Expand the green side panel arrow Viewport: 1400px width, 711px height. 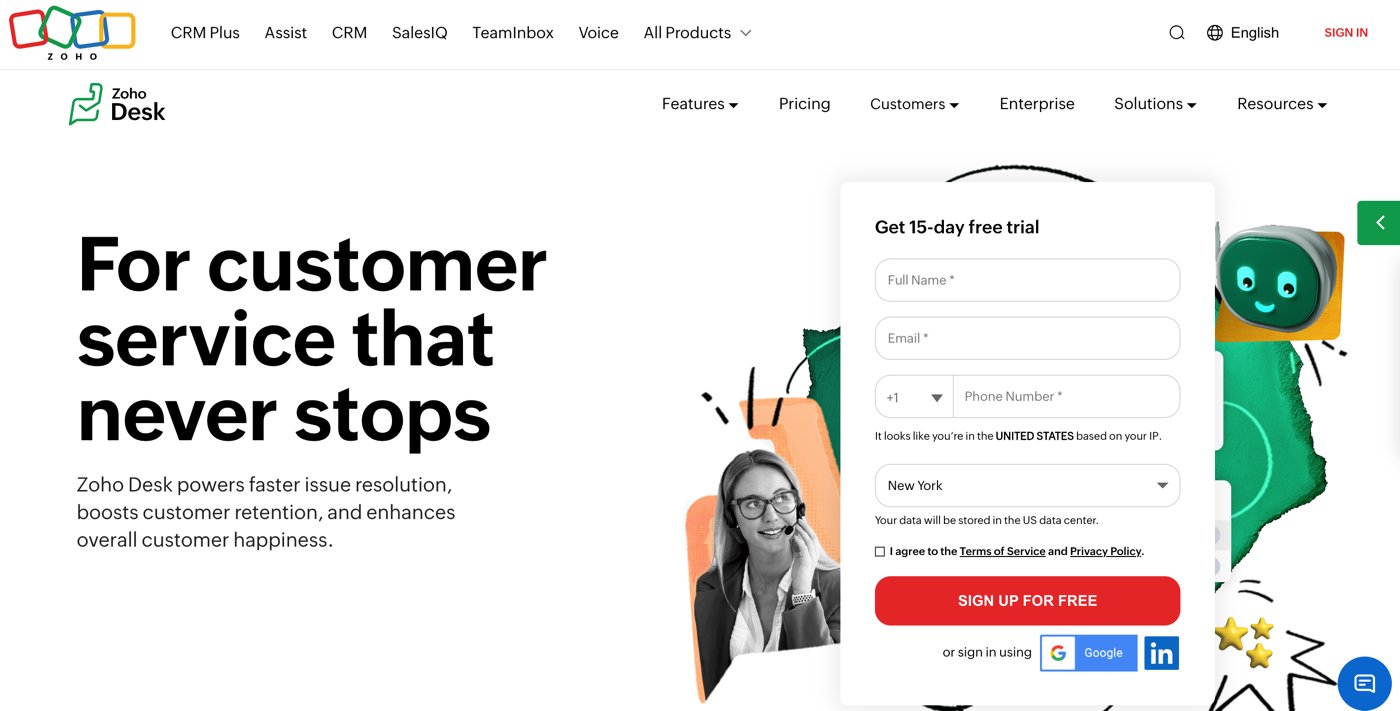point(1379,223)
